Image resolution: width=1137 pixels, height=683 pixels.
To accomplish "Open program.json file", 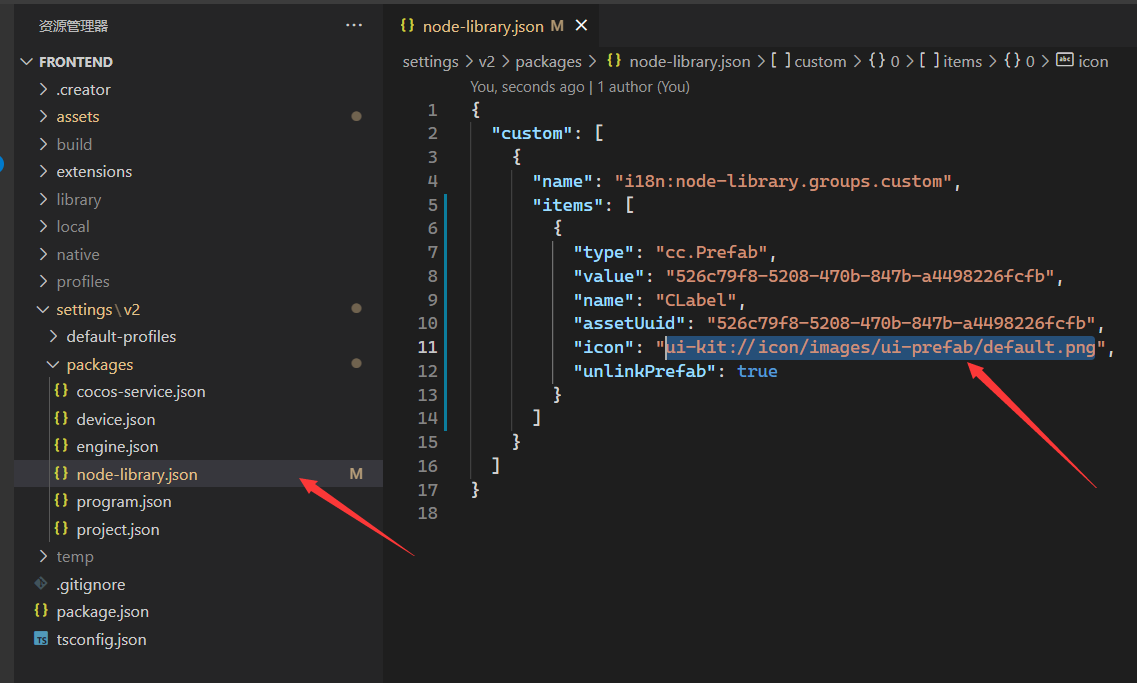I will click(124, 502).
